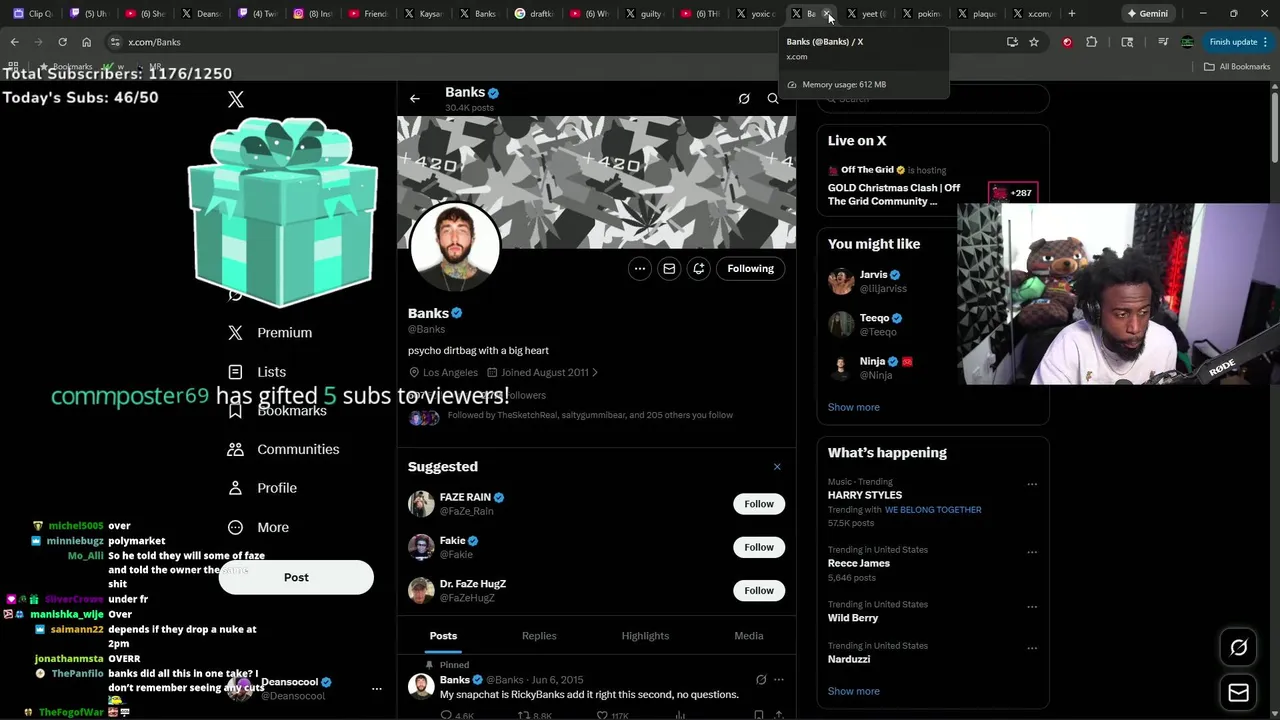This screenshot has height=720, width=1280.
Task: Switch to the Highlights tab
Action: [645, 636]
